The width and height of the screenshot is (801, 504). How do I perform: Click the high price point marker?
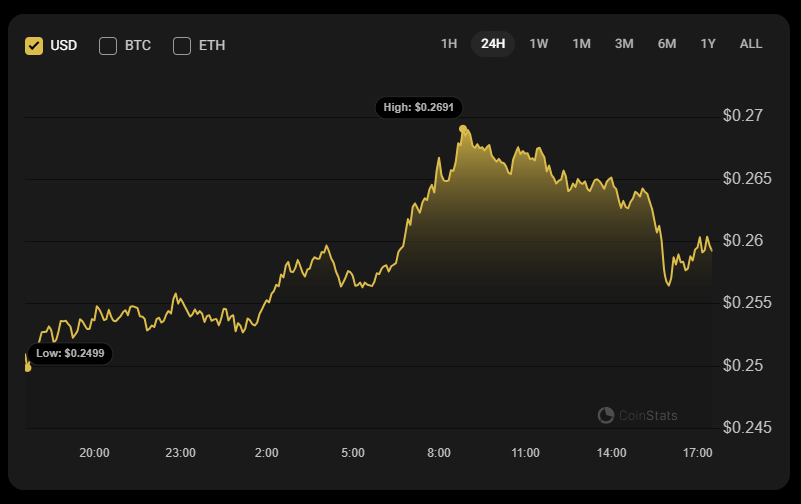[463, 129]
